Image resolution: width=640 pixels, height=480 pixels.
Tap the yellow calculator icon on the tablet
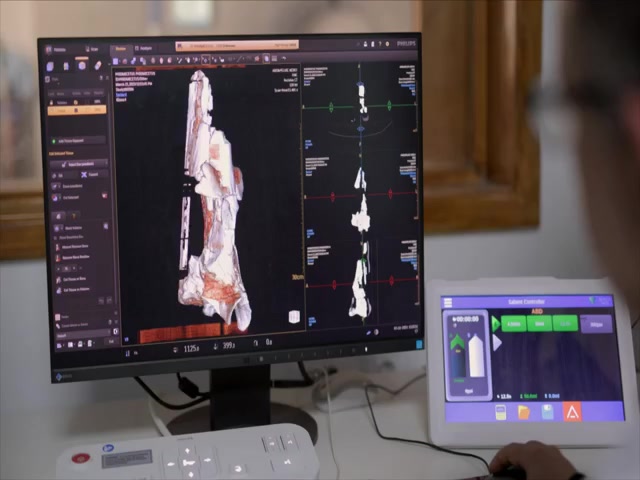point(500,411)
